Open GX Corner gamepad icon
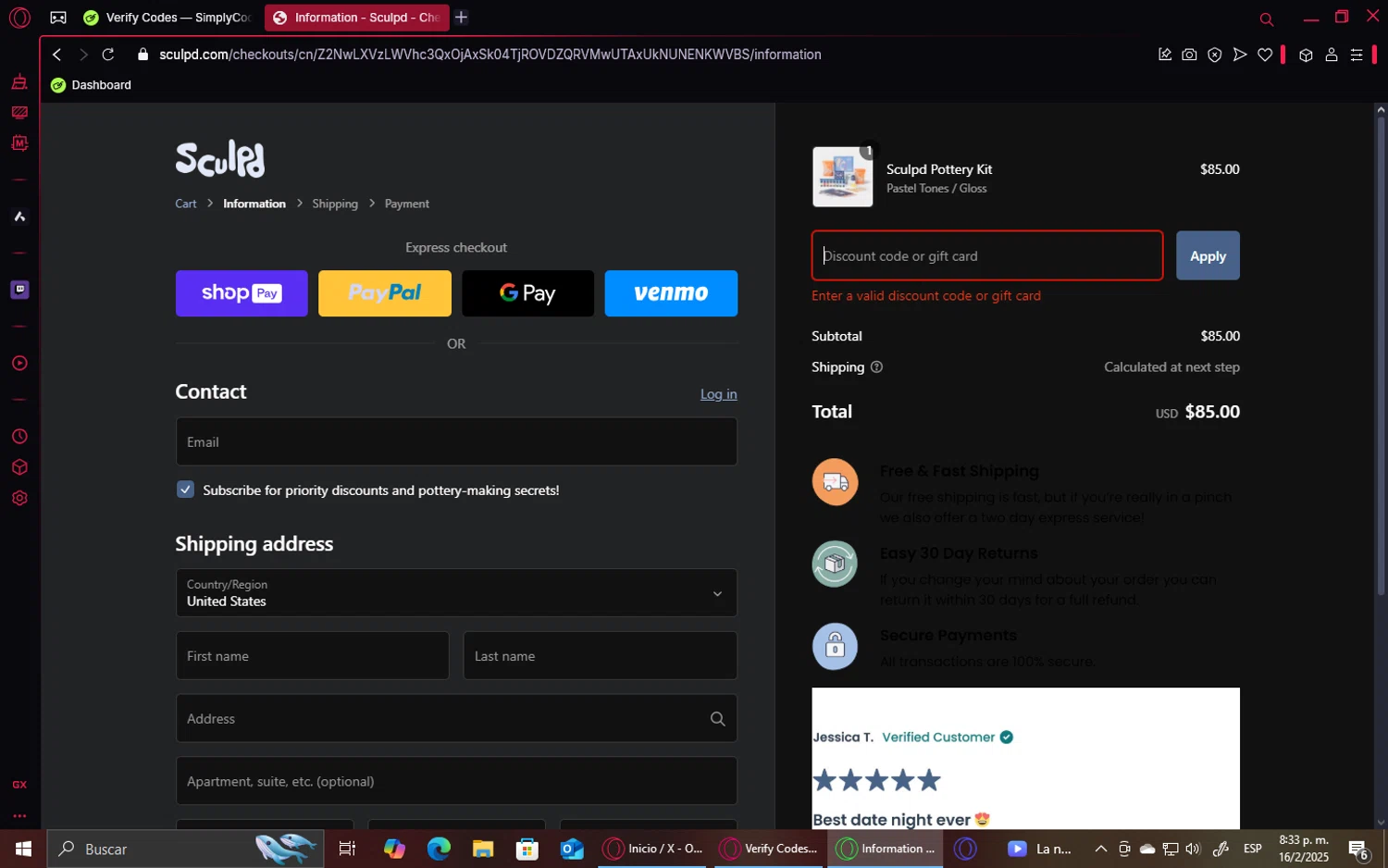This screenshot has width=1388, height=868. point(58,18)
